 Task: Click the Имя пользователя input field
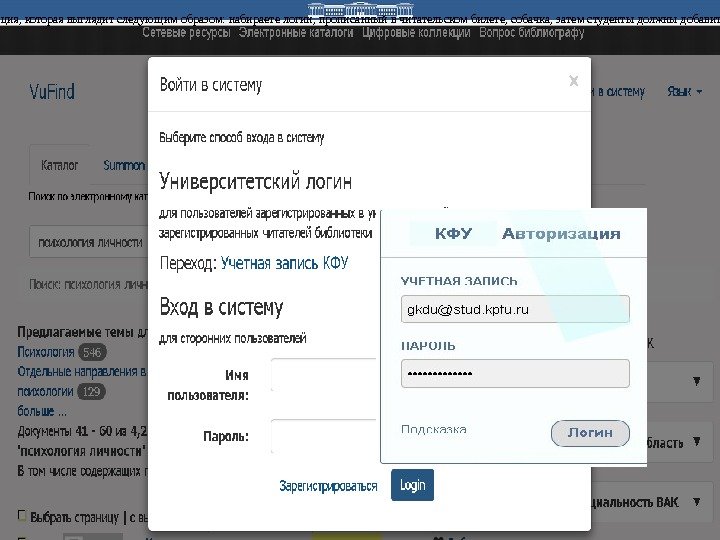[x=324, y=375]
